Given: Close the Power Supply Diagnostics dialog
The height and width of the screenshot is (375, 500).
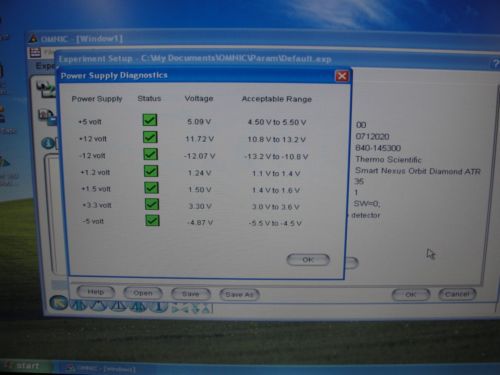Looking at the screenshot, I should 342,76.
